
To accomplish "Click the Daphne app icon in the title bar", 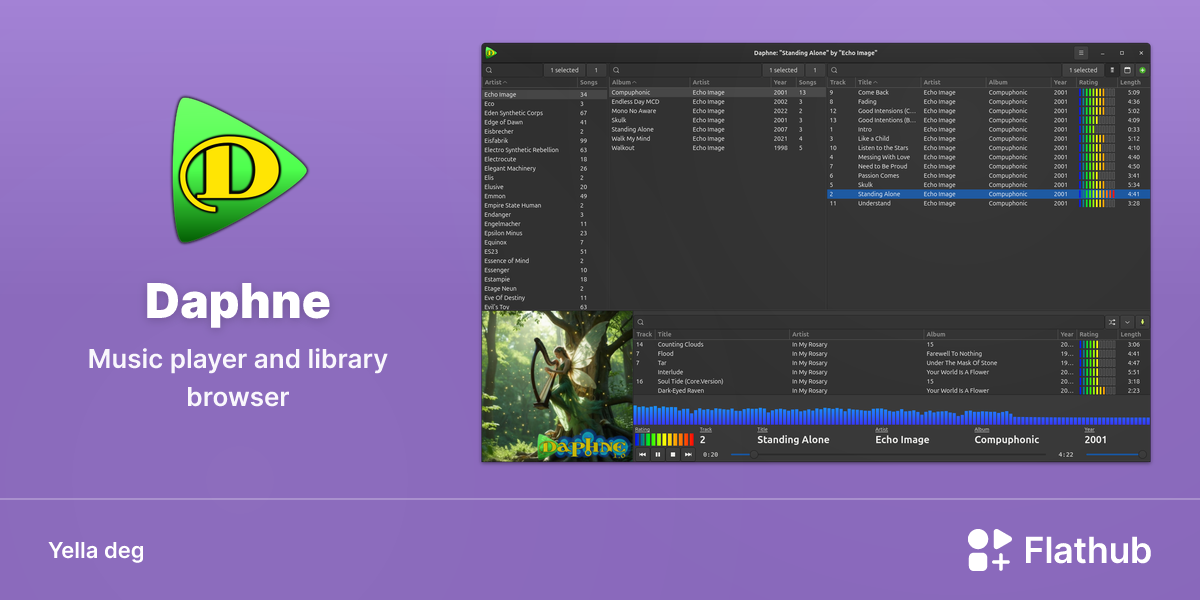I will [x=491, y=52].
